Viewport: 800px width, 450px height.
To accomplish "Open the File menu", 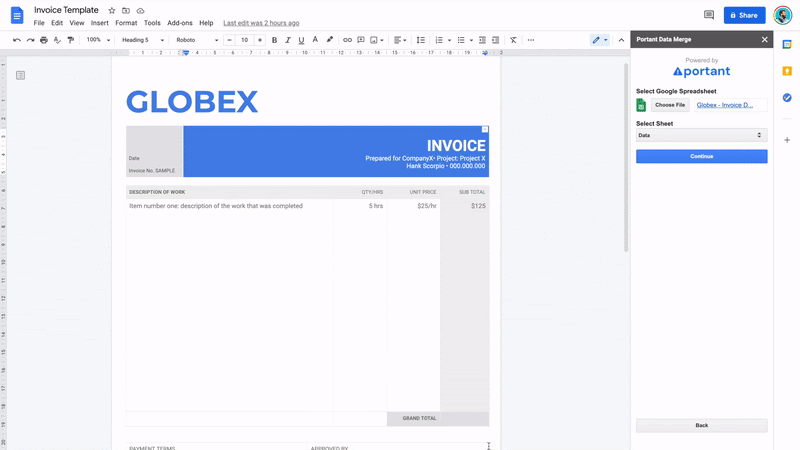I will click(39, 23).
